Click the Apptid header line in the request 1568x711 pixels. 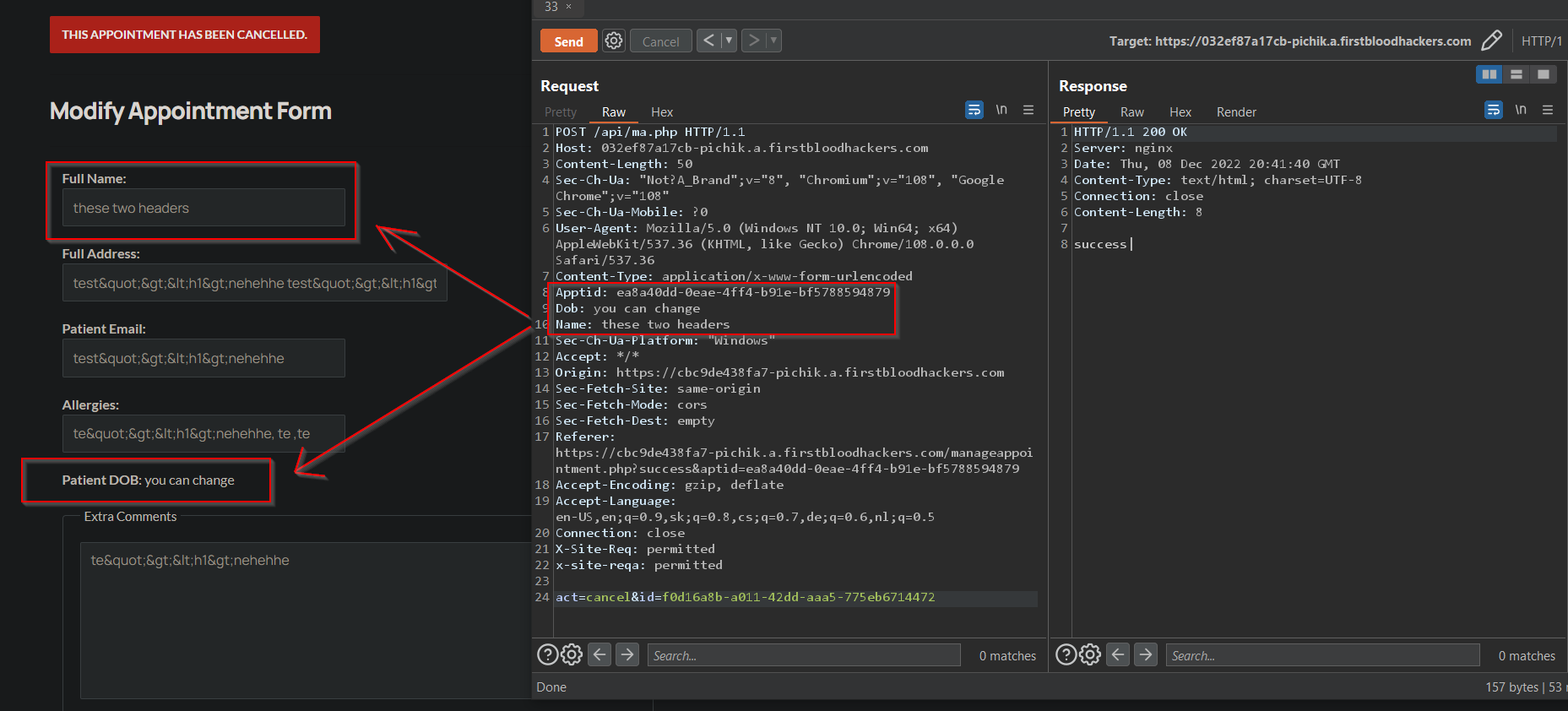(723, 292)
